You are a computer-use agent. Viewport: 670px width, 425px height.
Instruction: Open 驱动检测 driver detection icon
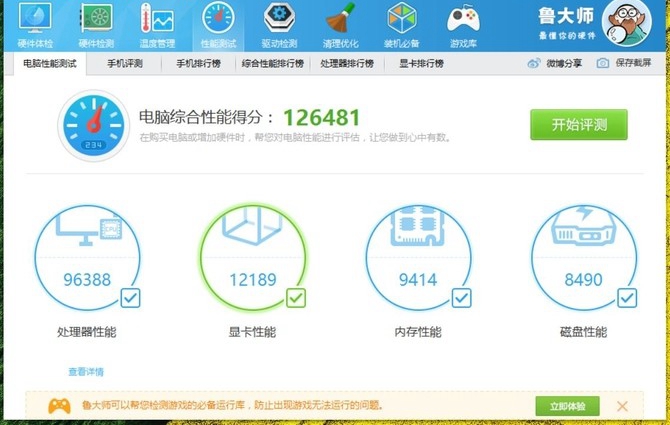[279, 25]
